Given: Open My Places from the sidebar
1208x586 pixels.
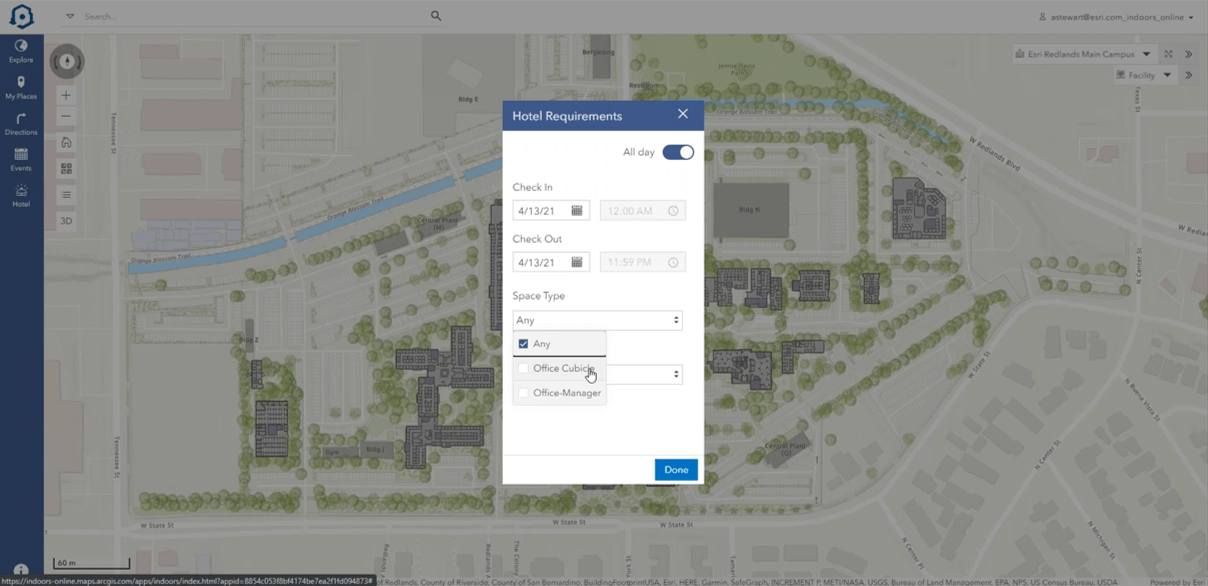Looking at the screenshot, I should click(x=20, y=85).
